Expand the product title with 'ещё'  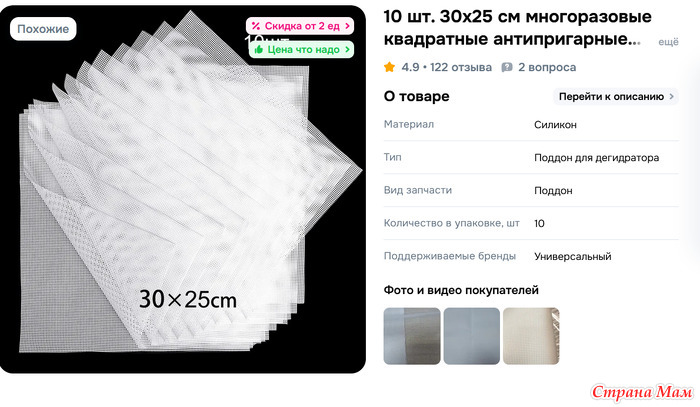point(668,42)
